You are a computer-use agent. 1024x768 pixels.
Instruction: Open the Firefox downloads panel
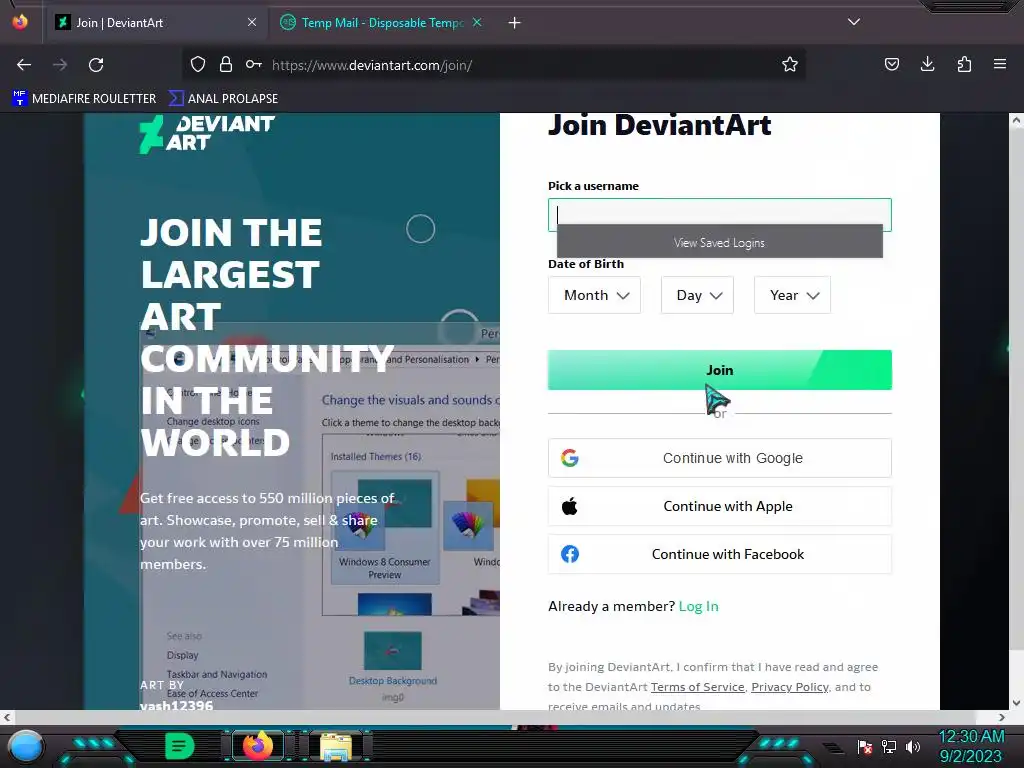click(927, 64)
